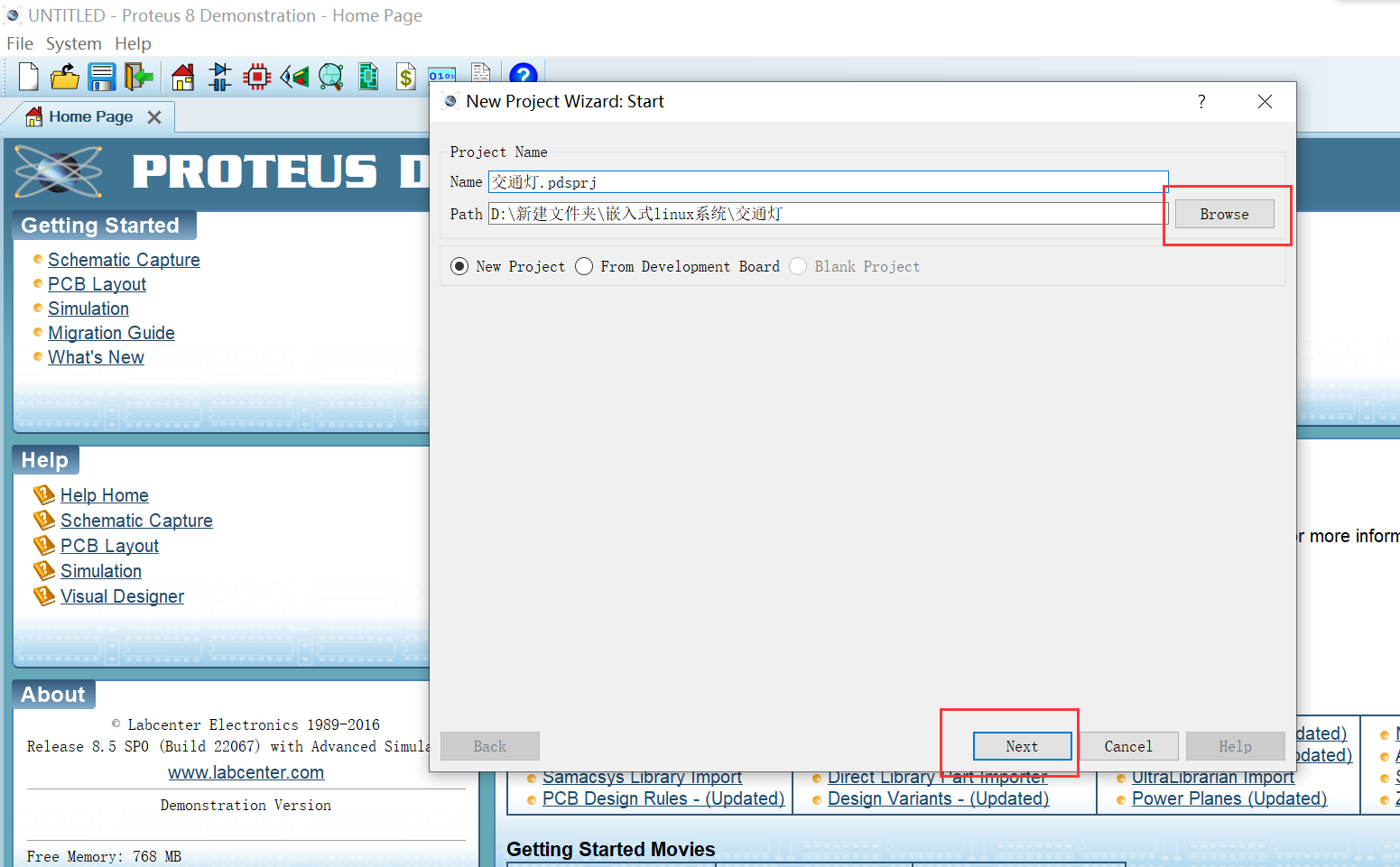Open Design Variants - (Updated) link

pyautogui.click(x=938, y=798)
